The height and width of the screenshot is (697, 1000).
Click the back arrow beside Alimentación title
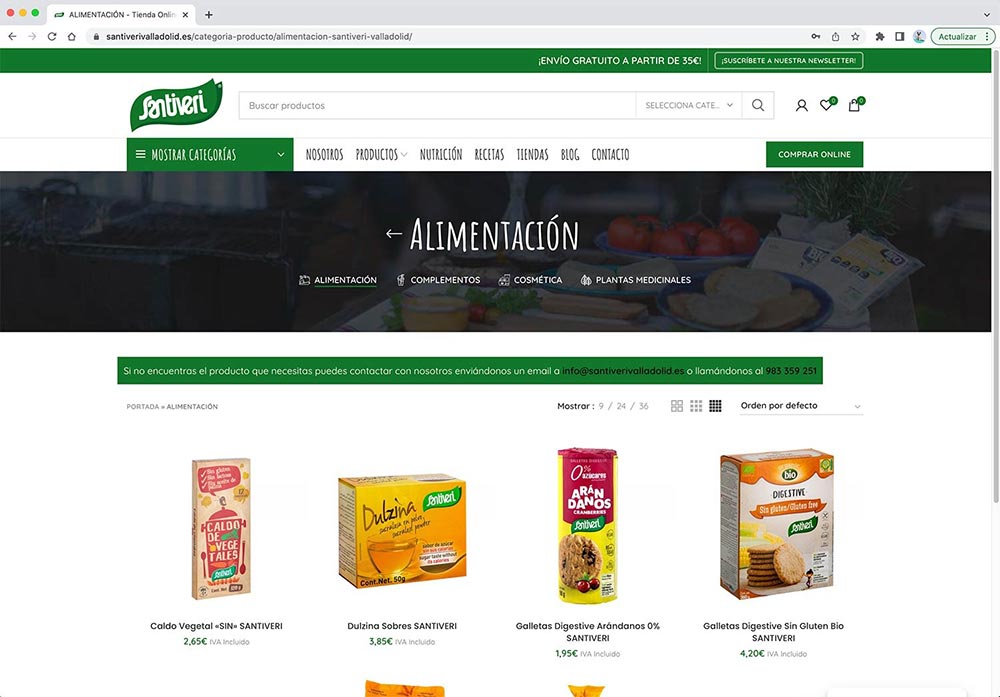(x=393, y=234)
